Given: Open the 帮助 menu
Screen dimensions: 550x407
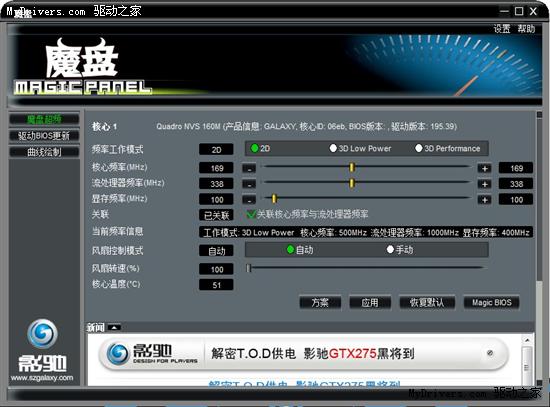Looking at the screenshot, I should [526, 29].
